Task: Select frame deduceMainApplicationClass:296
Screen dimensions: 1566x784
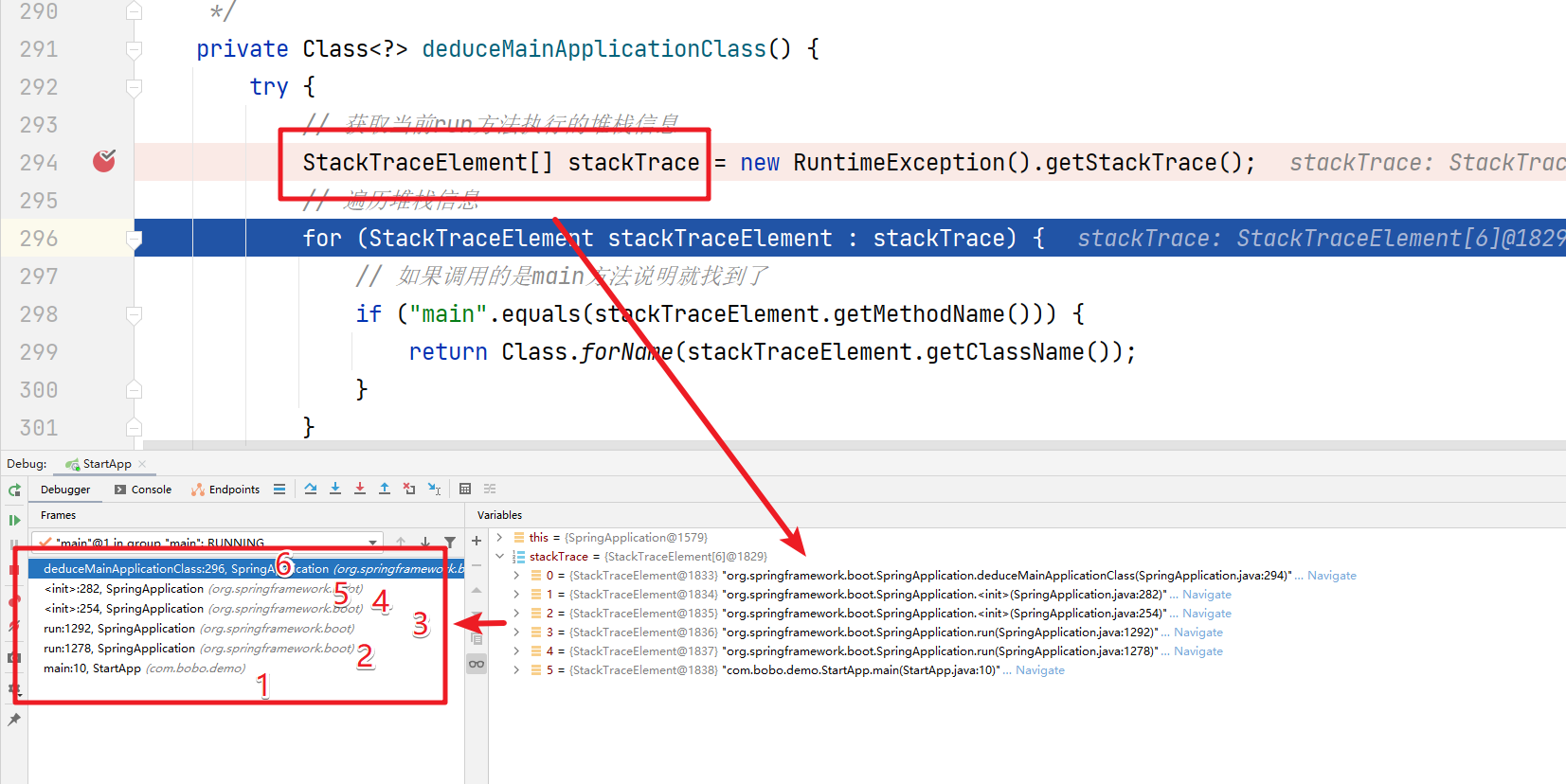Action: point(246,568)
